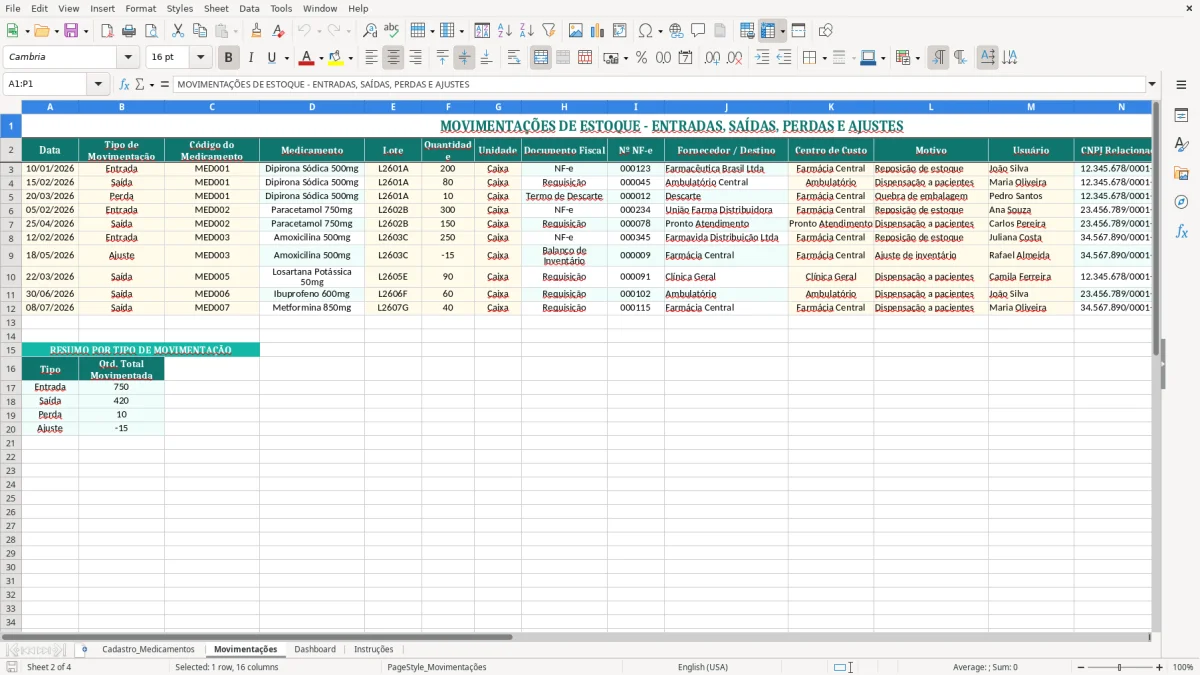This screenshot has width=1200, height=675.
Task: Apply the yellow Background Color swatch
Action: point(335,58)
